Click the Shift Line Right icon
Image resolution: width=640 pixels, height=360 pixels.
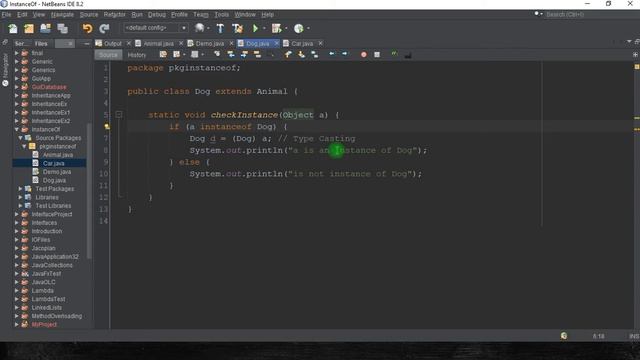[x=345, y=54]
